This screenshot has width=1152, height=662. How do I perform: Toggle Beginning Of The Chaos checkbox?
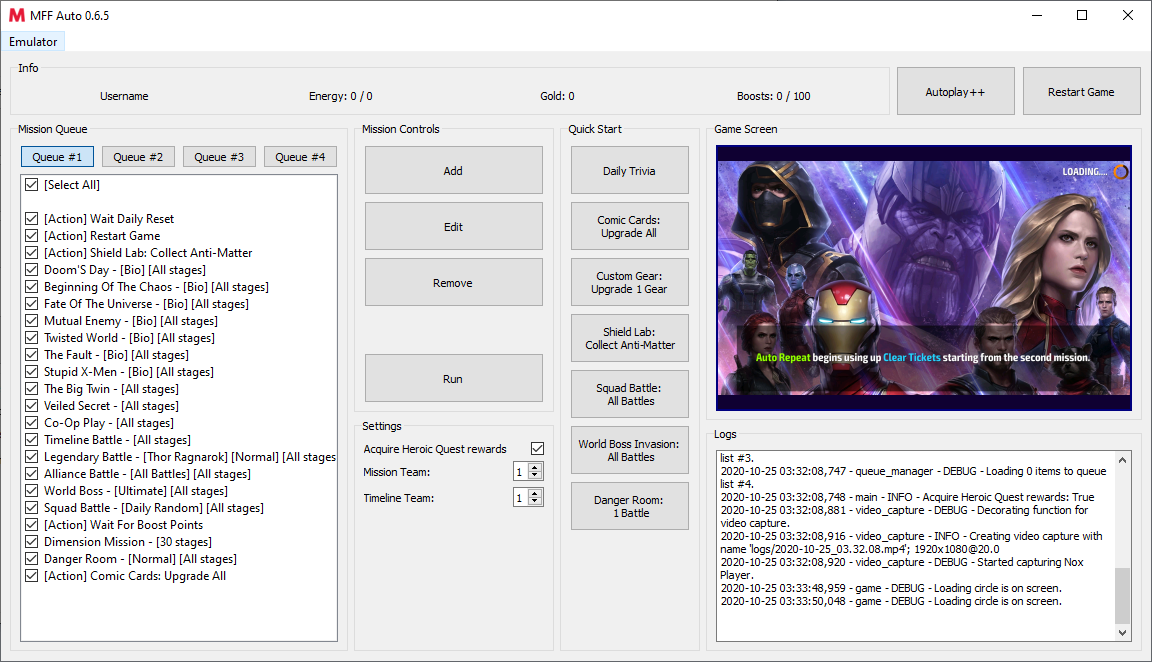32,287
